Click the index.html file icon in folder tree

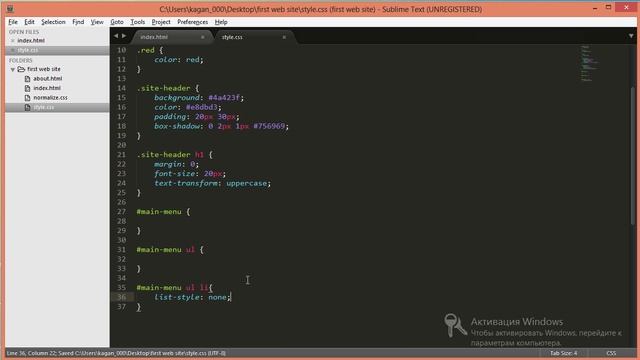[x=27, y=88]
